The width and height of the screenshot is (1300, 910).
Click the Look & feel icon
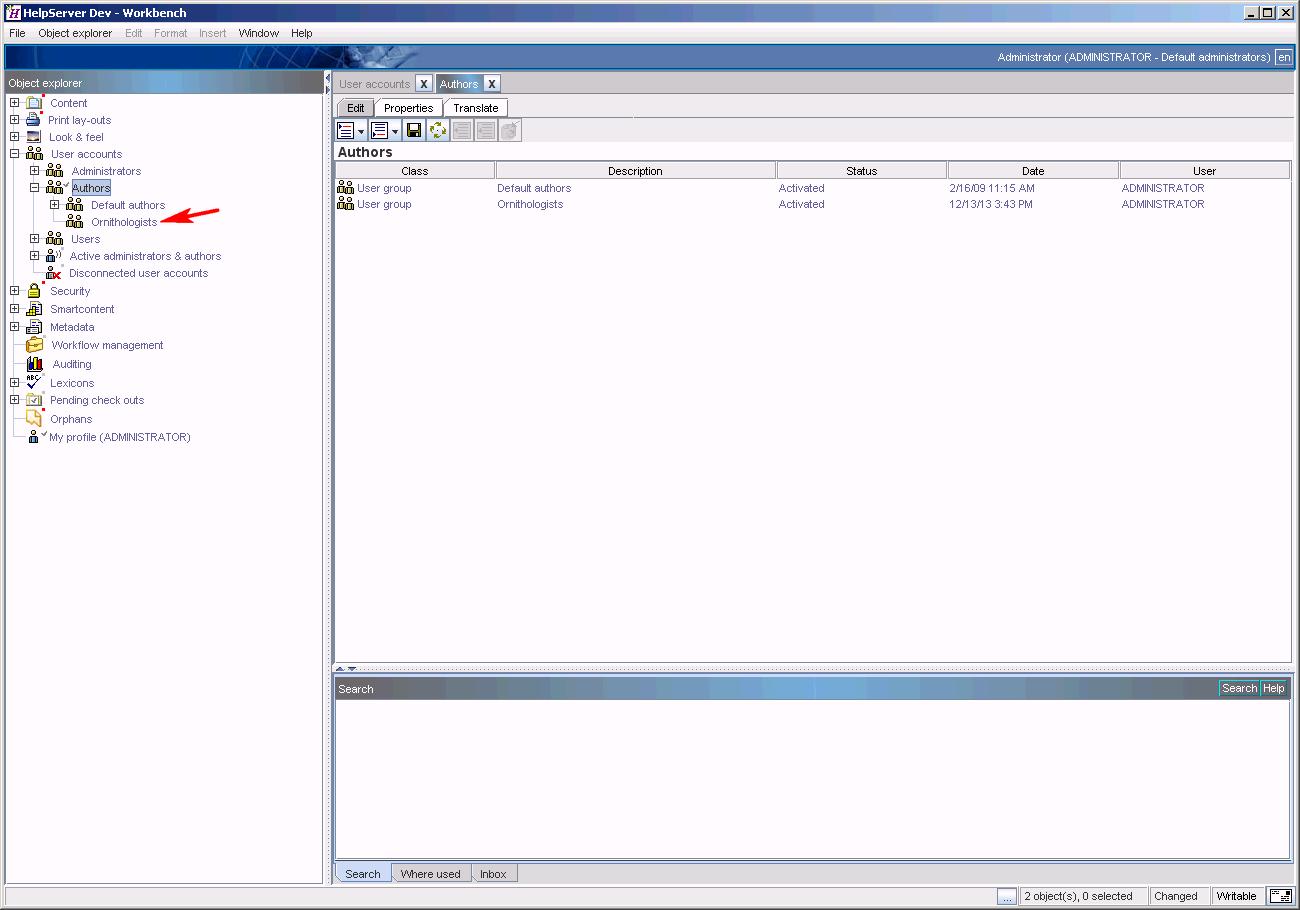(34, 137)
